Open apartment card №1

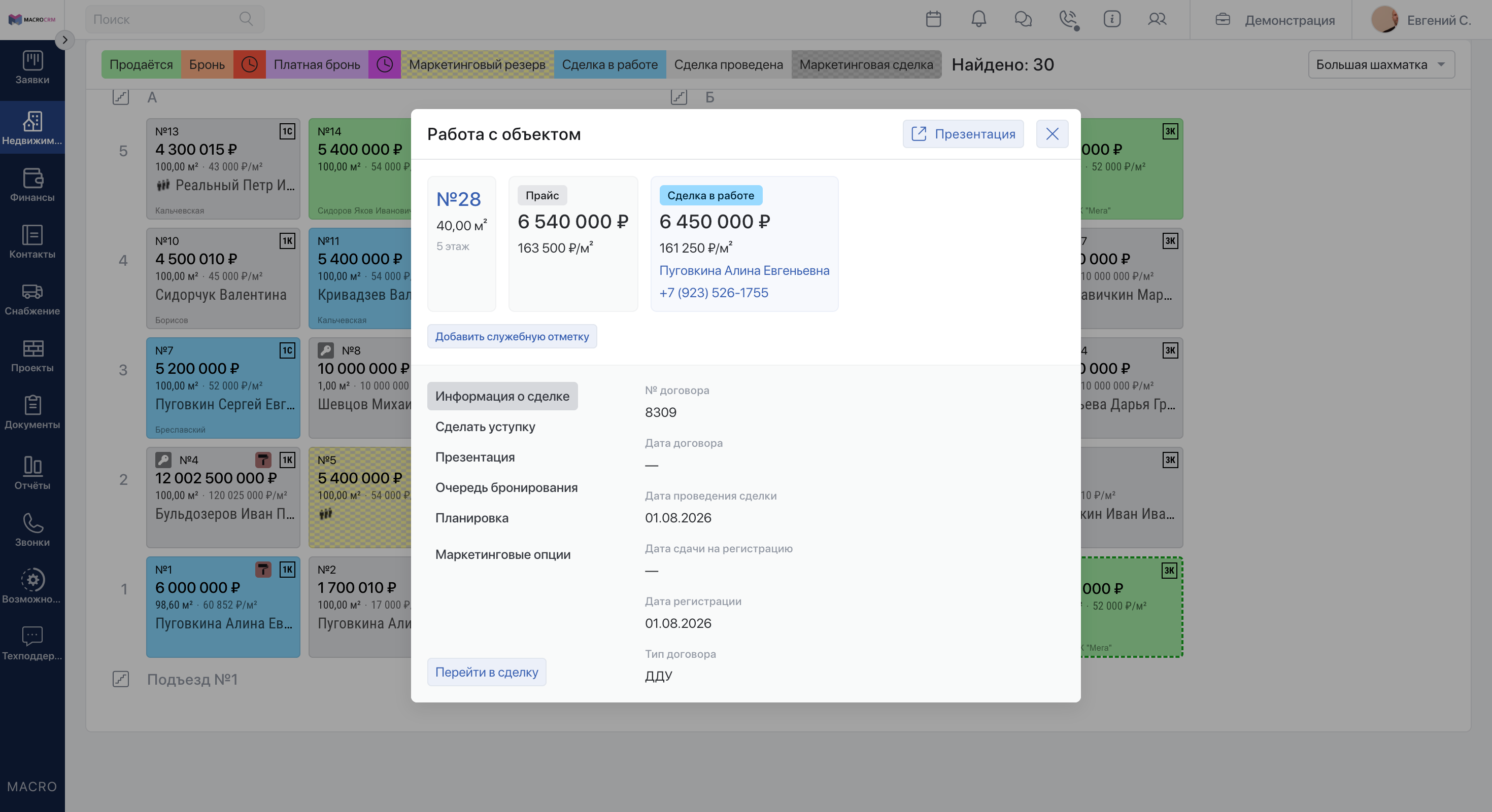(x=223, y=607)
